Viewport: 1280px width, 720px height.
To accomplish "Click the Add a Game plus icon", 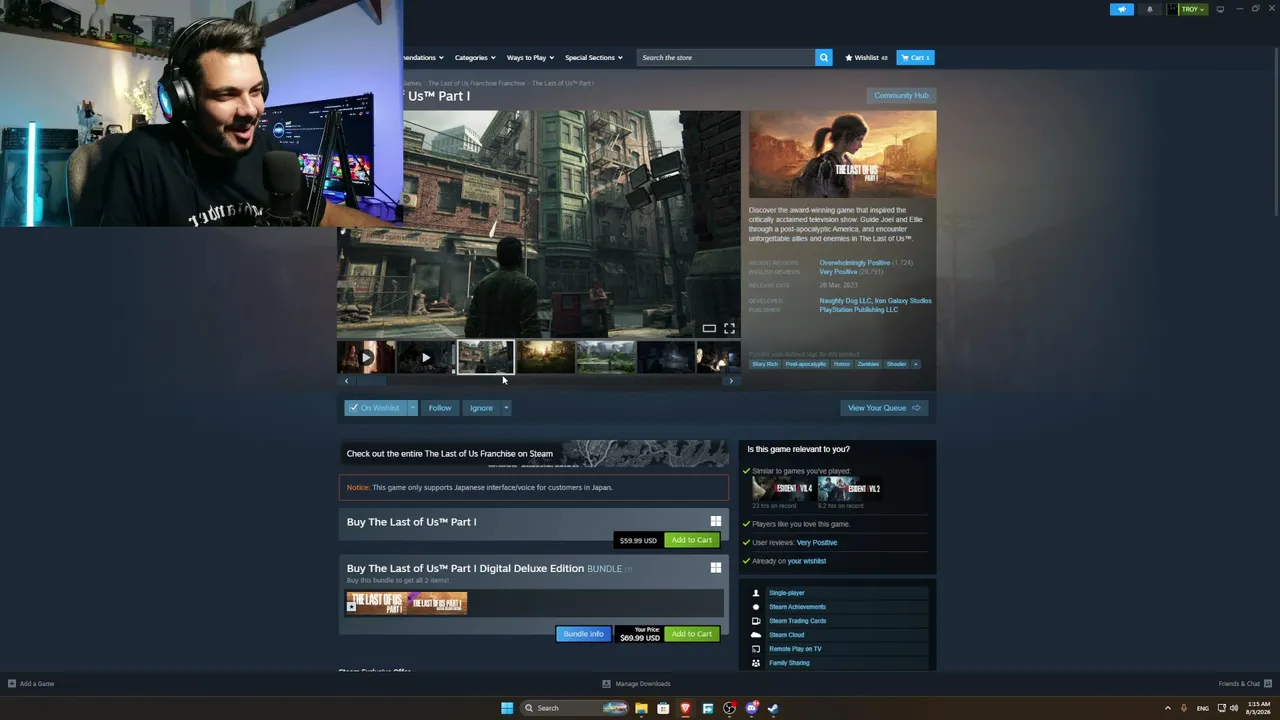I will click(x=12, y=684).
